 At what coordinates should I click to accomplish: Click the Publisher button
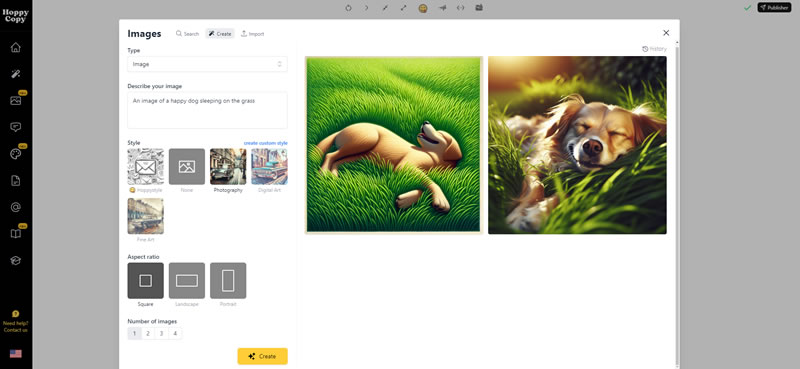[x=774, y=8]
